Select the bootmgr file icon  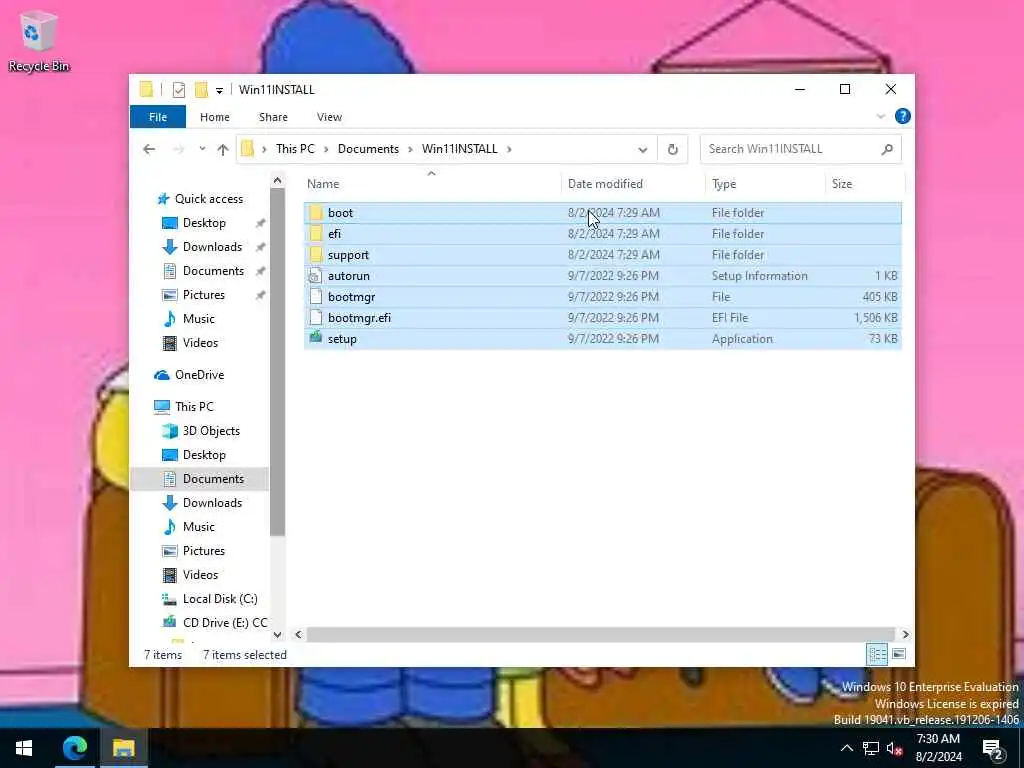[x=316, y=296]
